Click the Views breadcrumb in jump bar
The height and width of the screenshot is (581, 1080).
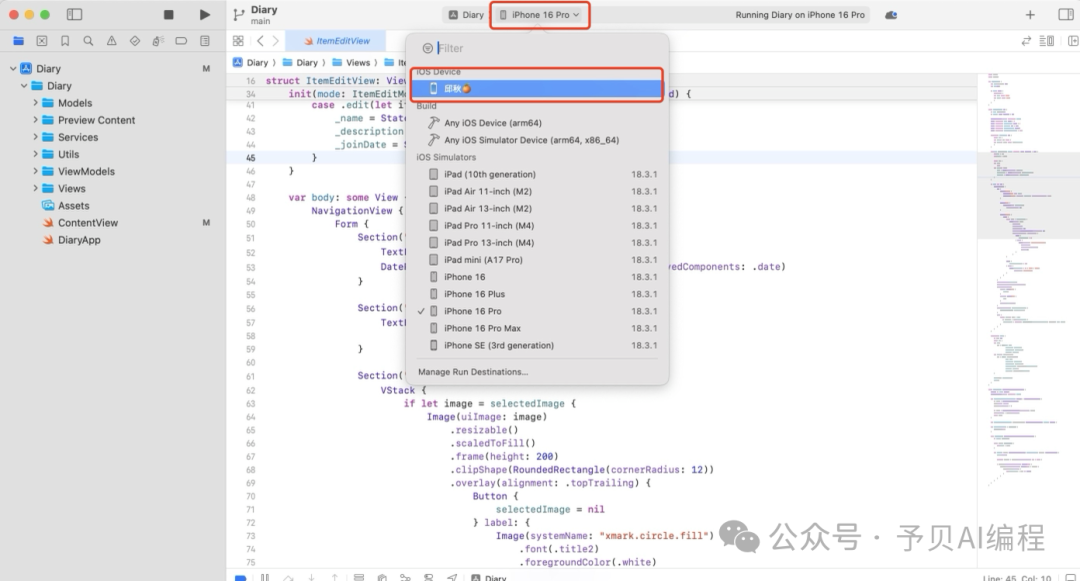351,63
